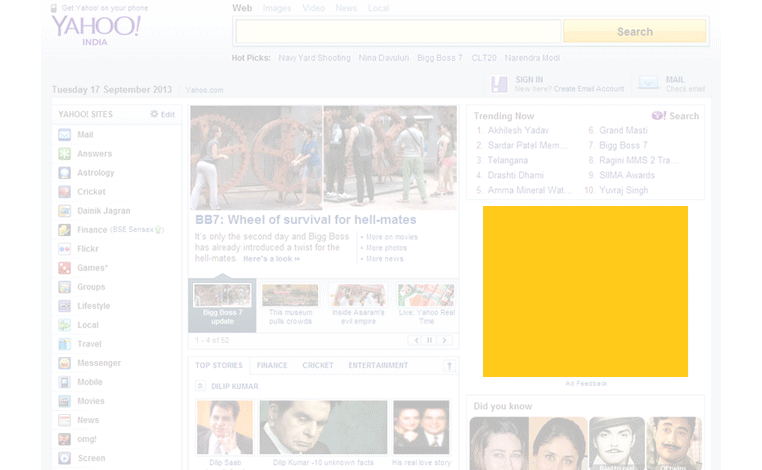Go to previous carousel stories
The image size is (762, 470).
(416, 340)
